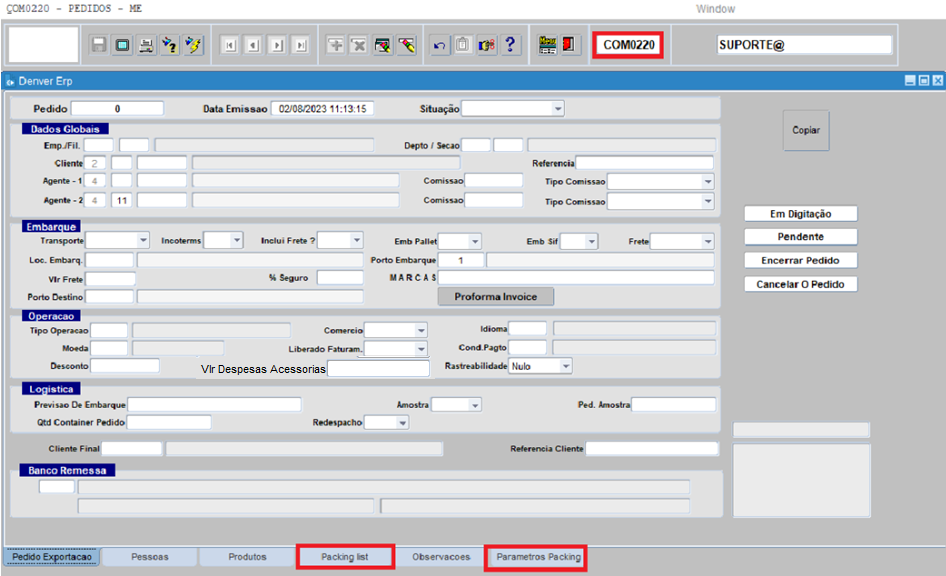946x576 pixels.
Task: Click the undo arrow toolbar icon
Action: [439, 45]
